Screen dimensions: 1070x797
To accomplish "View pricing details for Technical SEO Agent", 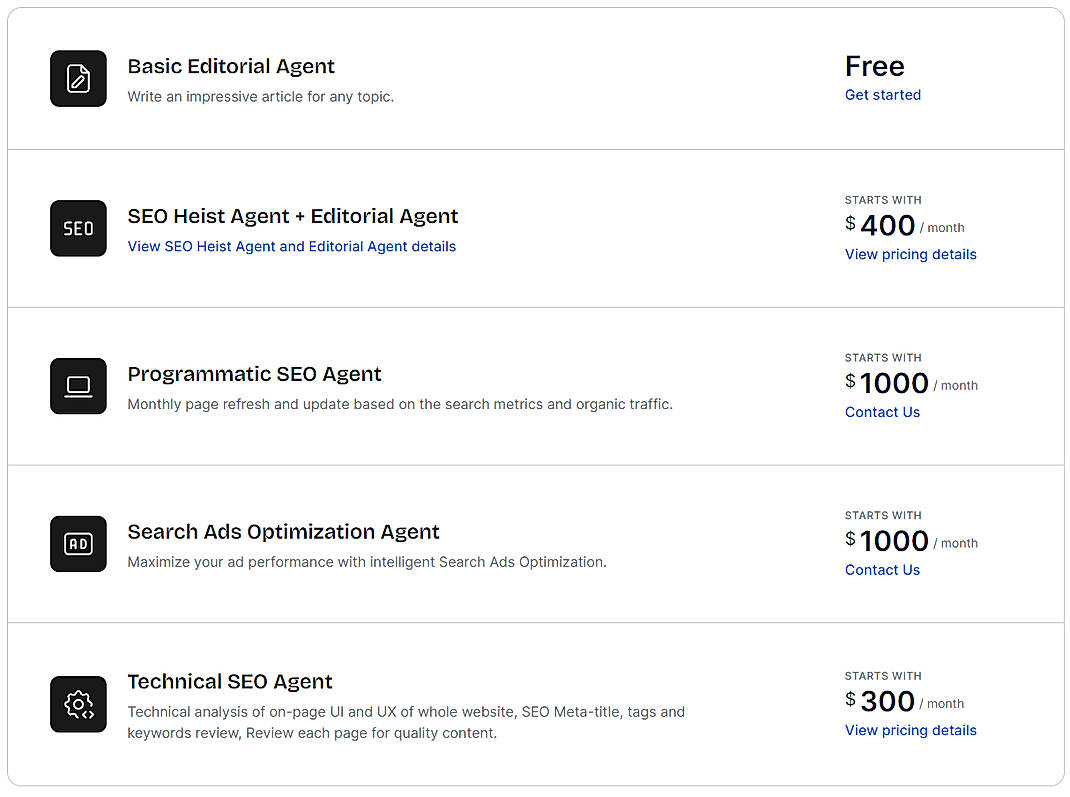I will (x=910, y=730).
